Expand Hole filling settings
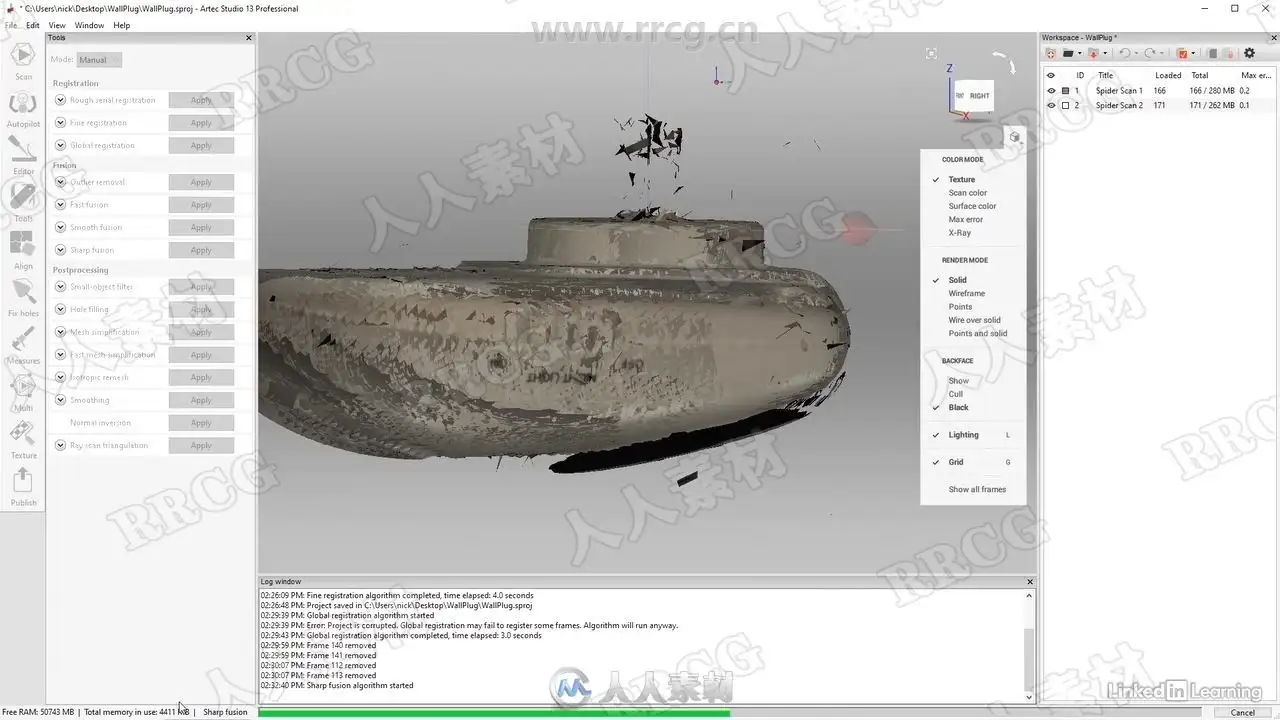This screenshot has height=720, width=1280. tap(61, 309)
